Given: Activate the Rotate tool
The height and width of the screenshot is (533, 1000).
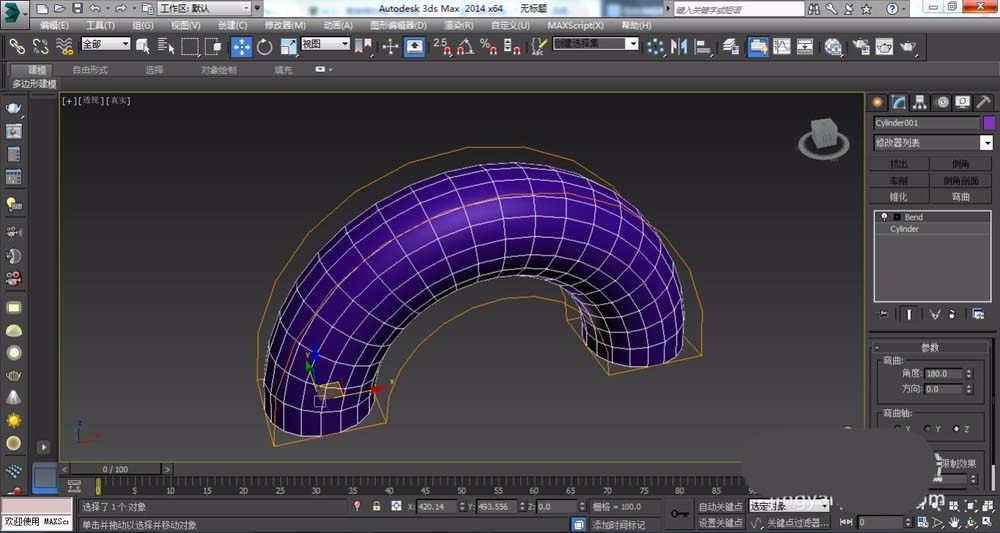Looking at the screenshot, I should (264, 46).
